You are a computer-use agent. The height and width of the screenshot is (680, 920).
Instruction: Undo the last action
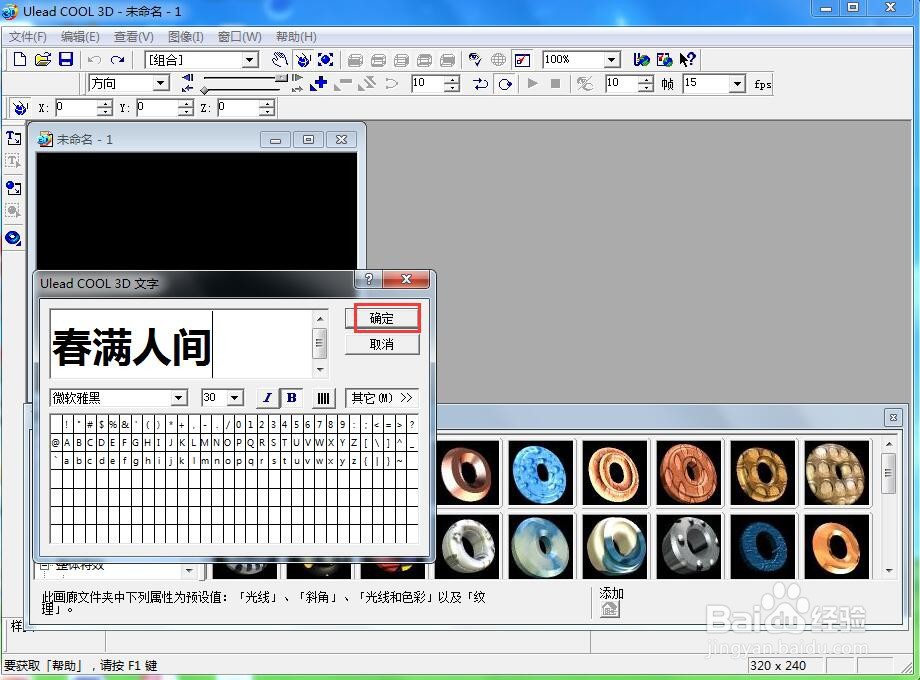click(x=94, y=59)
